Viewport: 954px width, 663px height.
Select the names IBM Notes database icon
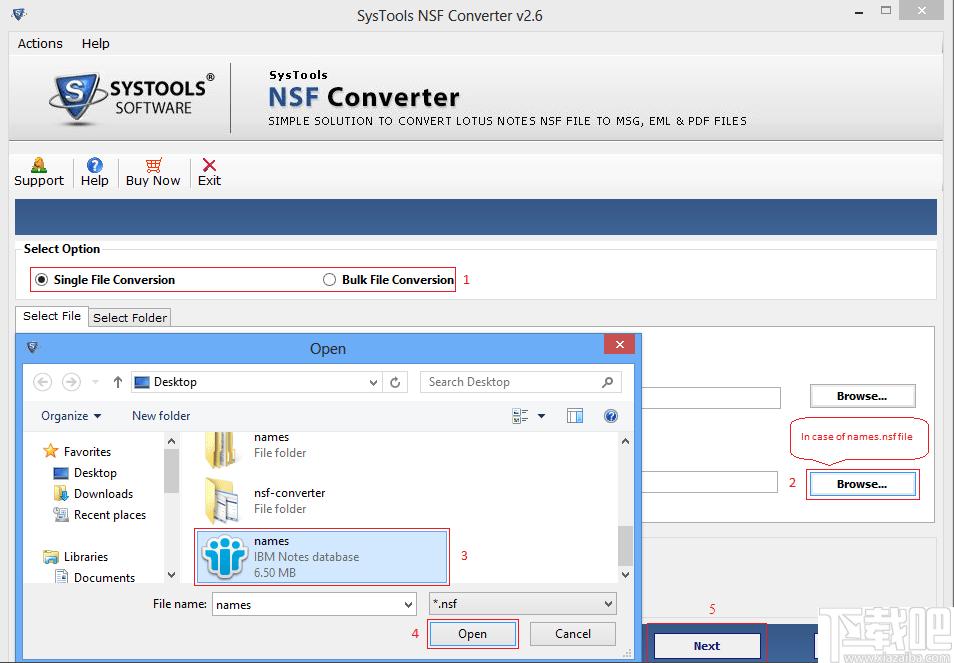[225, 556]
